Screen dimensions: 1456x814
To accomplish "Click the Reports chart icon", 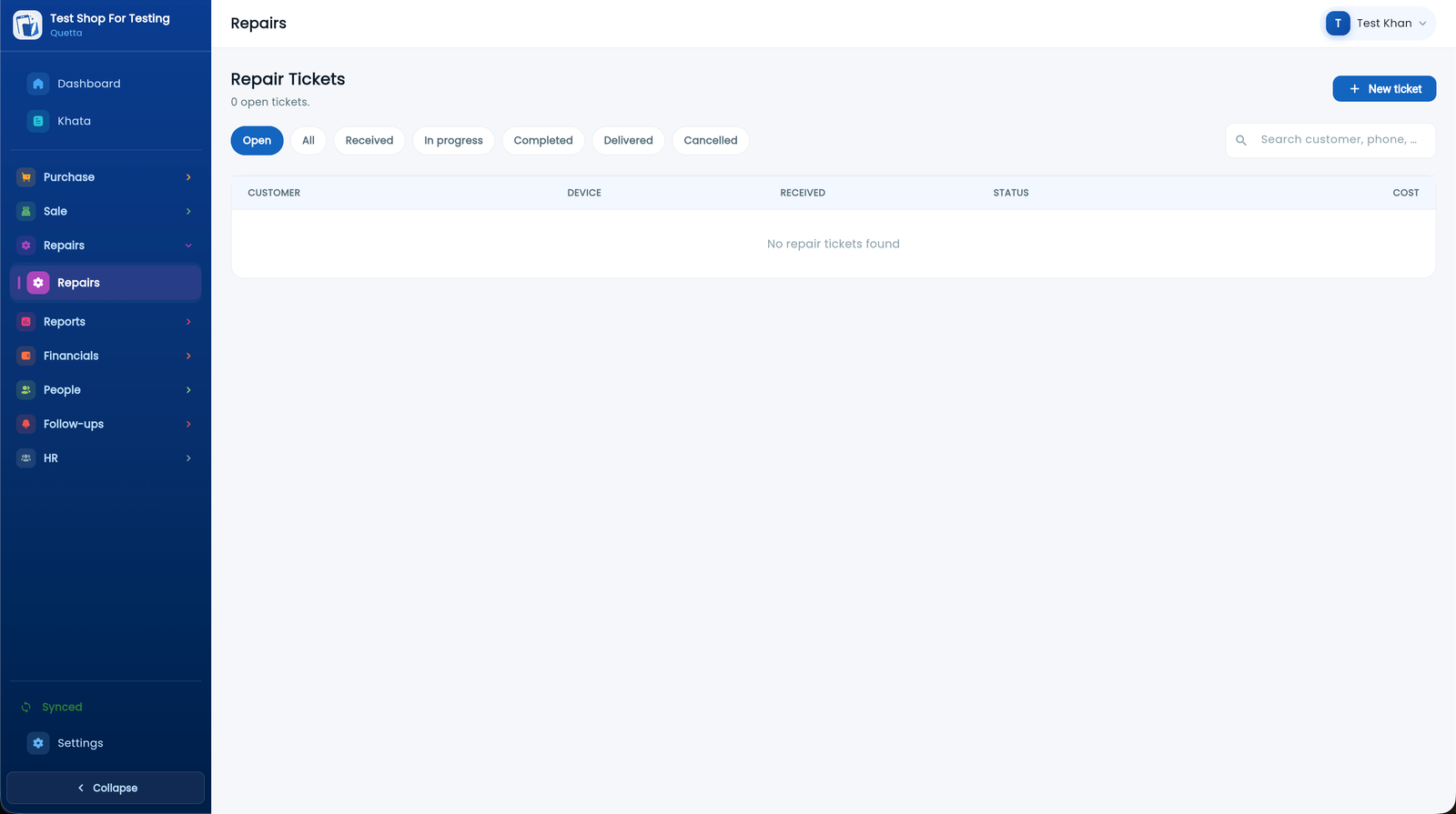I will point(26,322).
